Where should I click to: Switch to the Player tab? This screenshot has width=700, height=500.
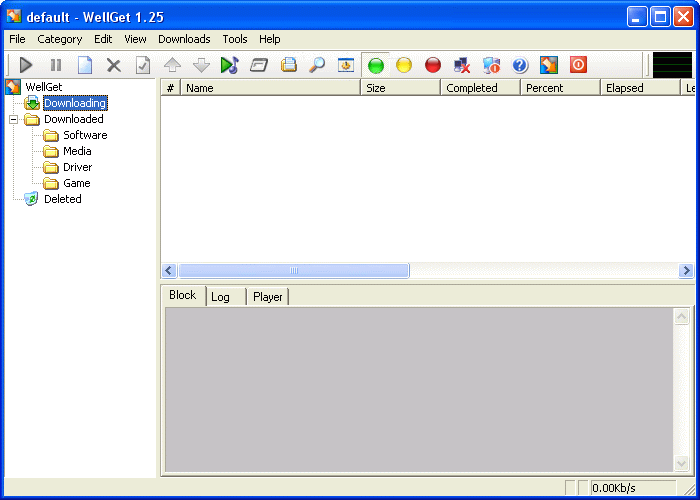[267, 297]
